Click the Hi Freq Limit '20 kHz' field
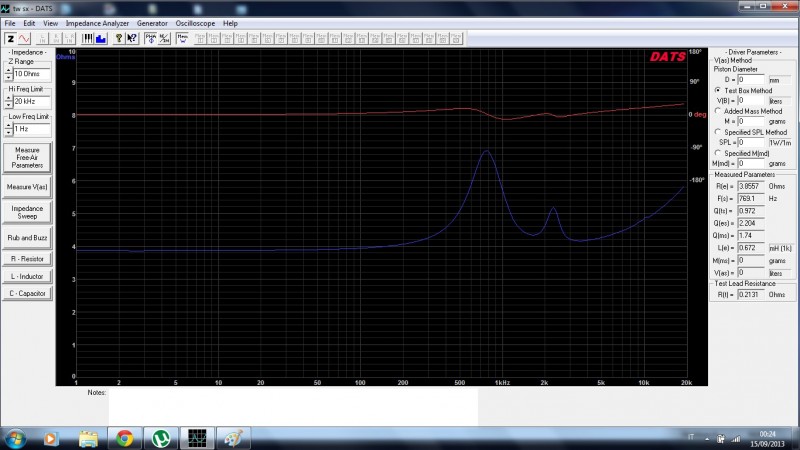Screen dimensions: 800x450 [32, 102]
